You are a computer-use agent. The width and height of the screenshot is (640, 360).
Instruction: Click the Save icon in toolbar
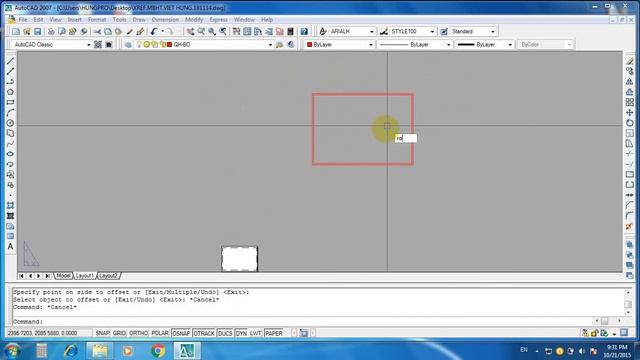pyautogui.click(x=38, y=31)
